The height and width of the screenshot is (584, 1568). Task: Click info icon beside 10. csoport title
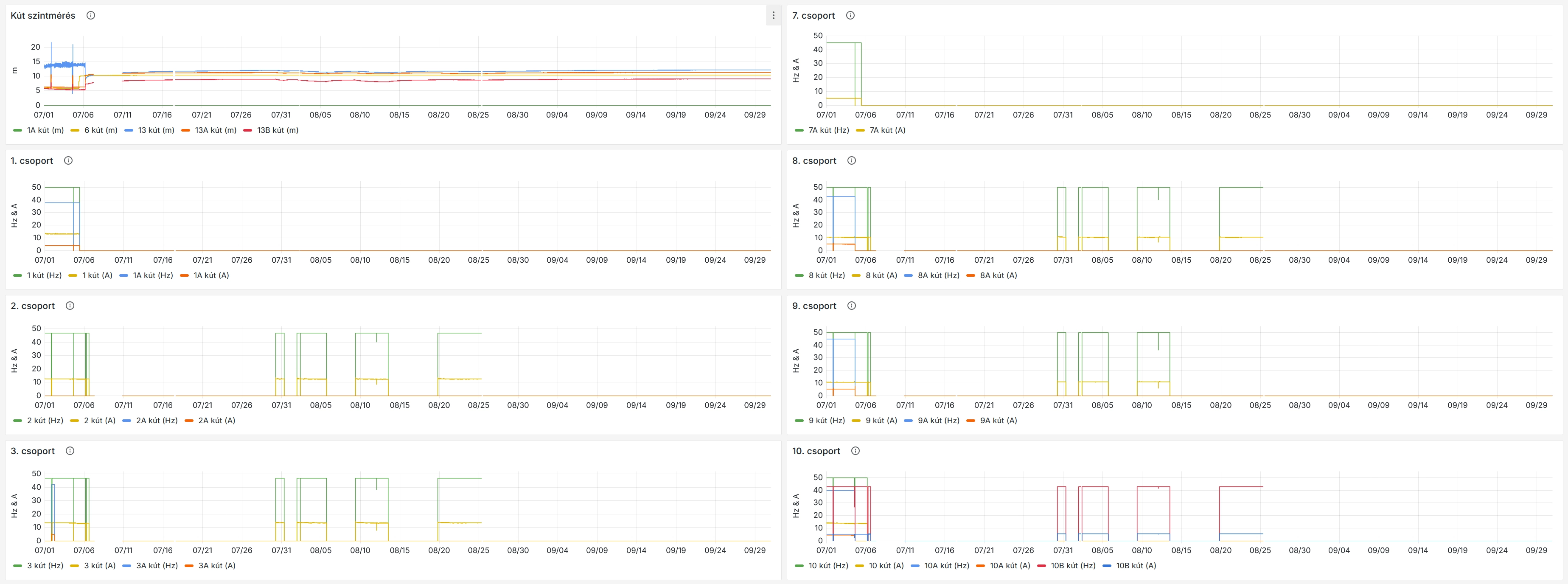point(855,451)
